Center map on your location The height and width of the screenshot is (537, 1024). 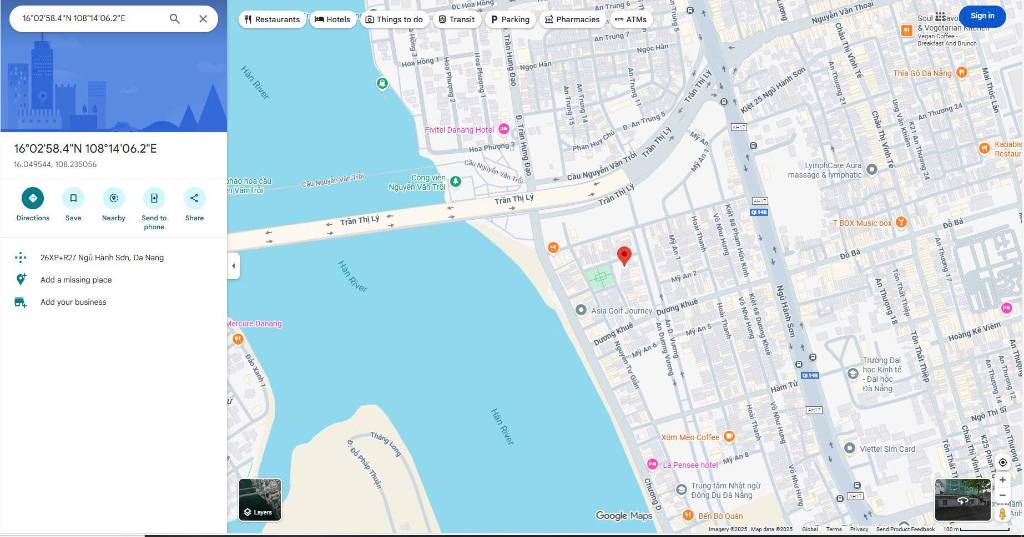(x=1002, y=462)
